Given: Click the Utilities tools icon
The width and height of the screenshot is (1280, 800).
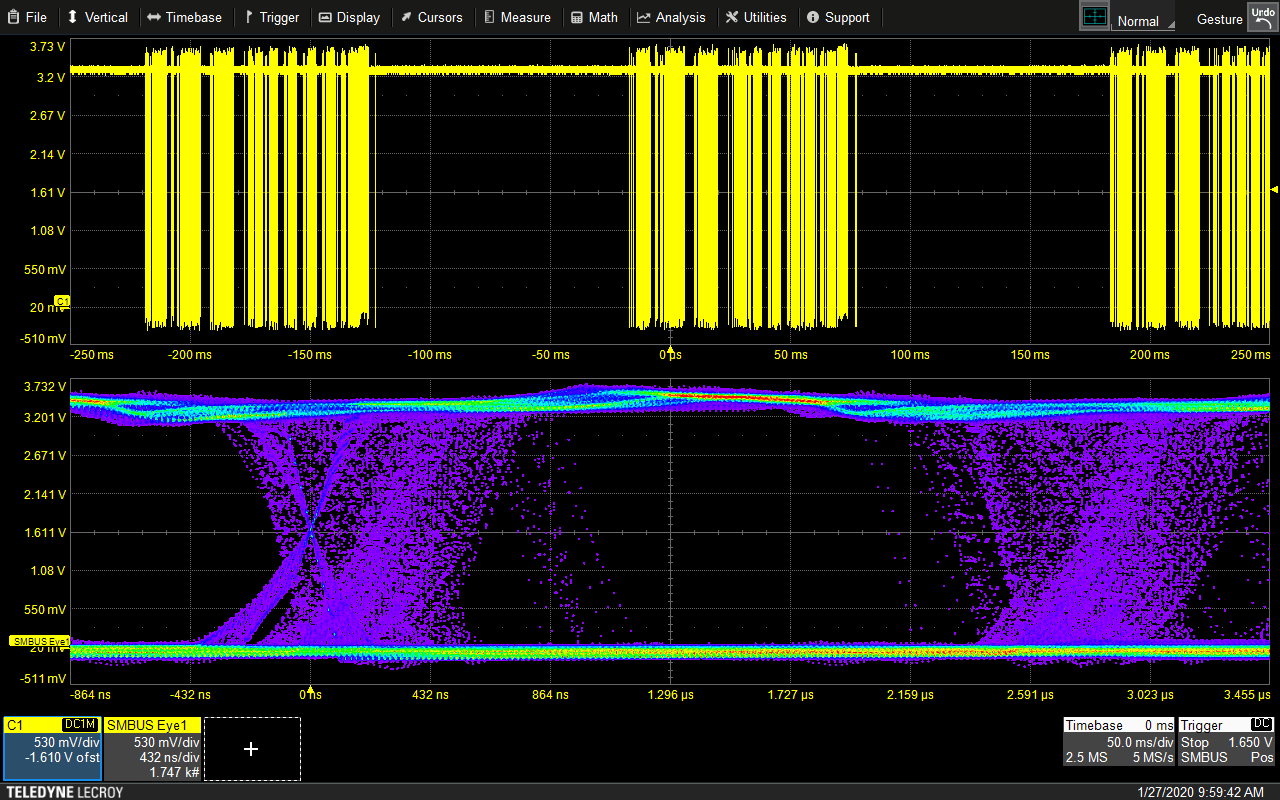Looking at the screenshot, I should (732, 17).
